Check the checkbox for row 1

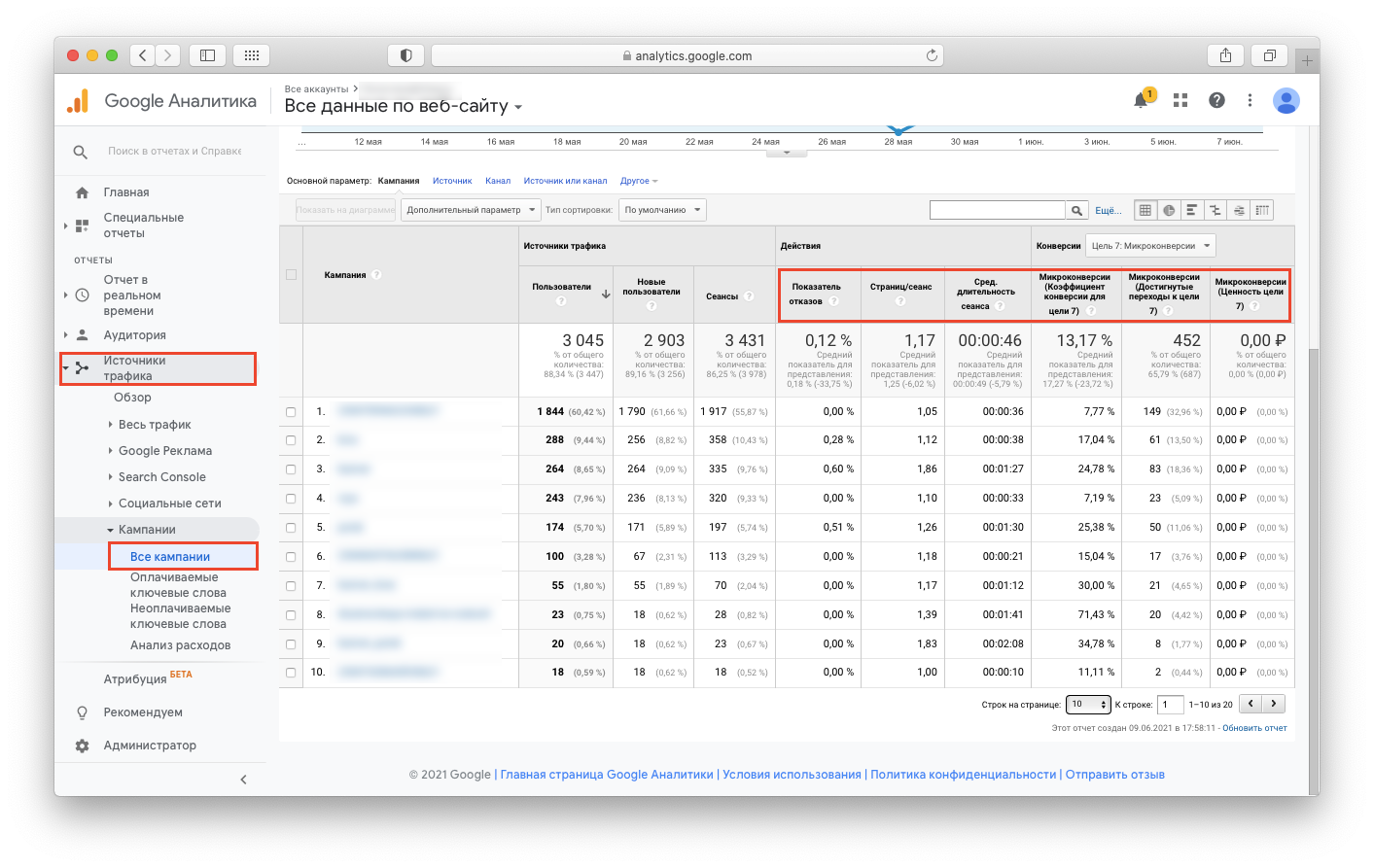291,412
